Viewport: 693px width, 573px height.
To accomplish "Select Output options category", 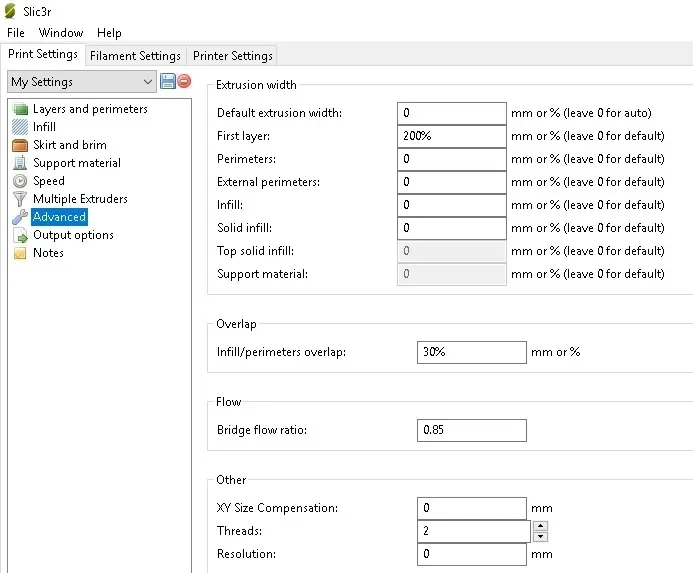I will 73,235.
